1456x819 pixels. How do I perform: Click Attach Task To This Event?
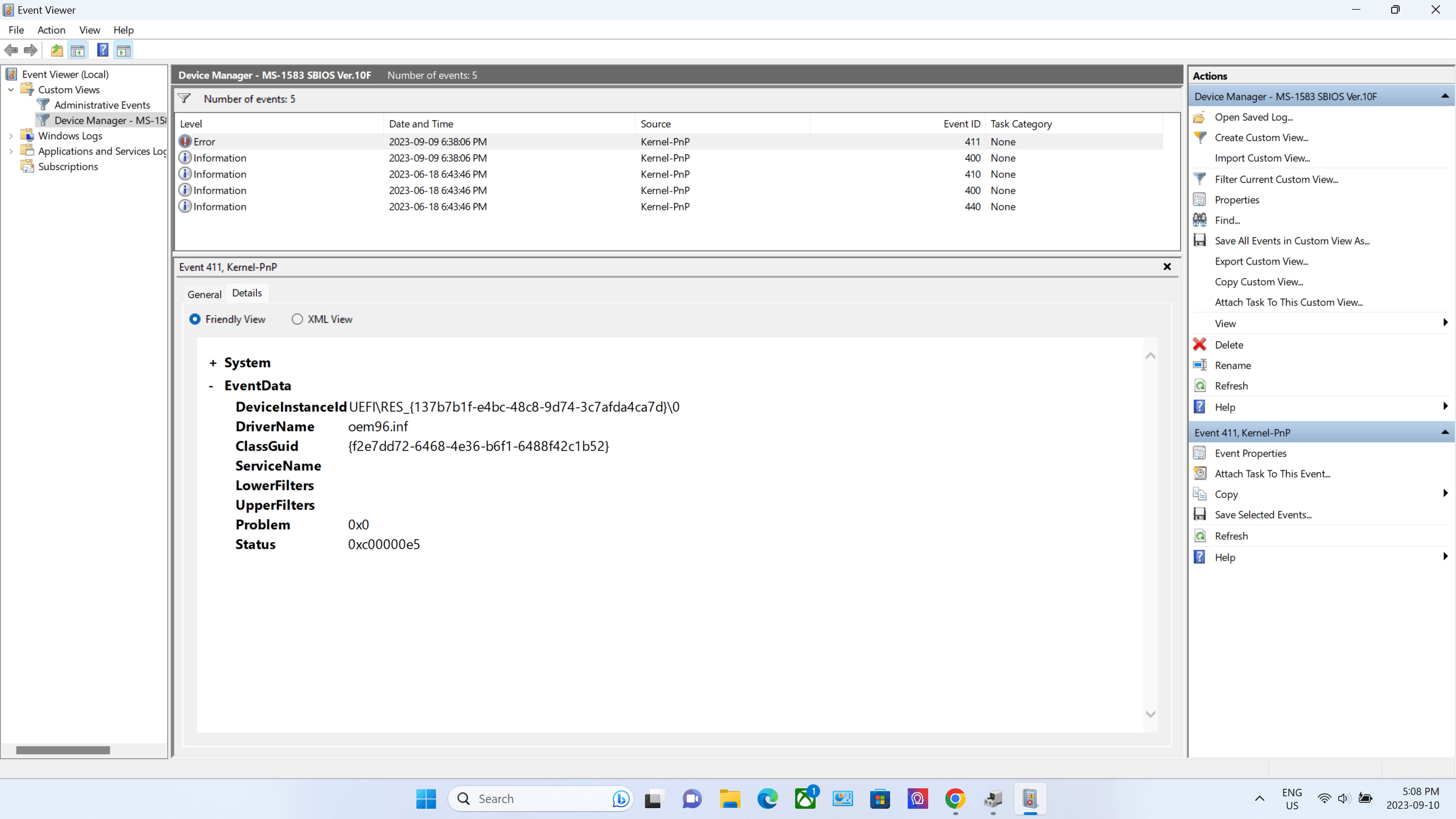(1272, 474)
